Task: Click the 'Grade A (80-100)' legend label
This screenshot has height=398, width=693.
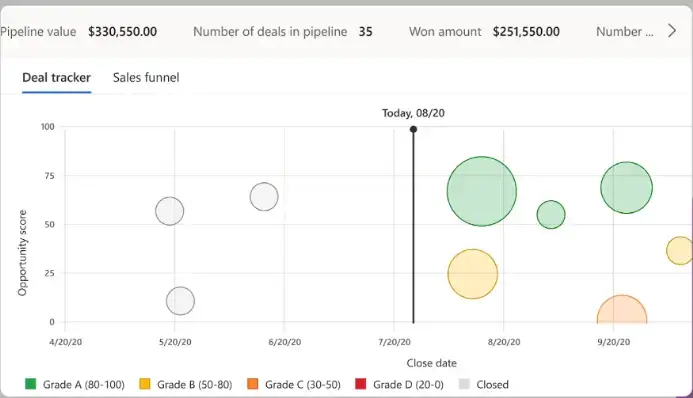Action: [84, 384]
